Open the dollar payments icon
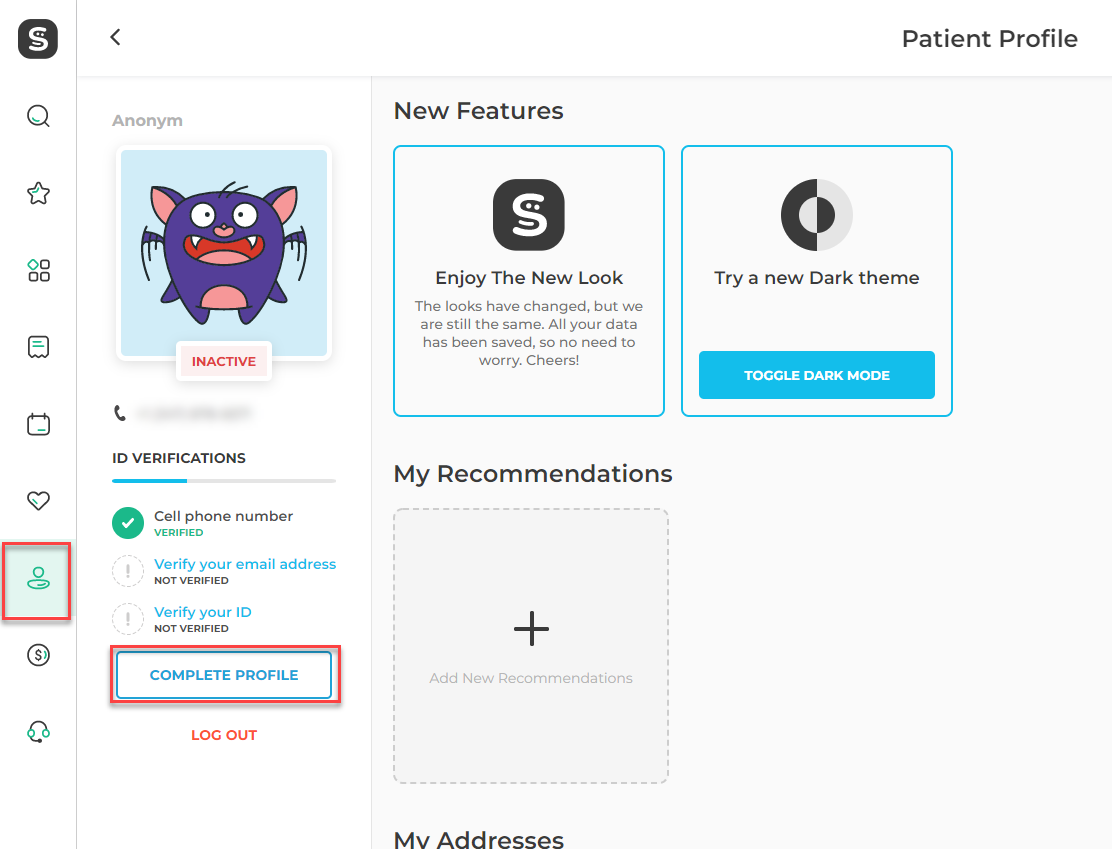The width and height of the screenshot is (1112, 849). (x=38, y=655)
